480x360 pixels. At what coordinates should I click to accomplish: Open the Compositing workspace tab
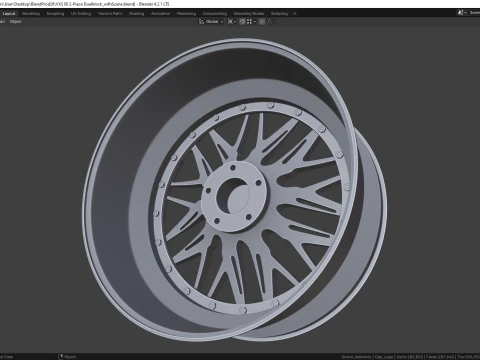coord(215,14)
